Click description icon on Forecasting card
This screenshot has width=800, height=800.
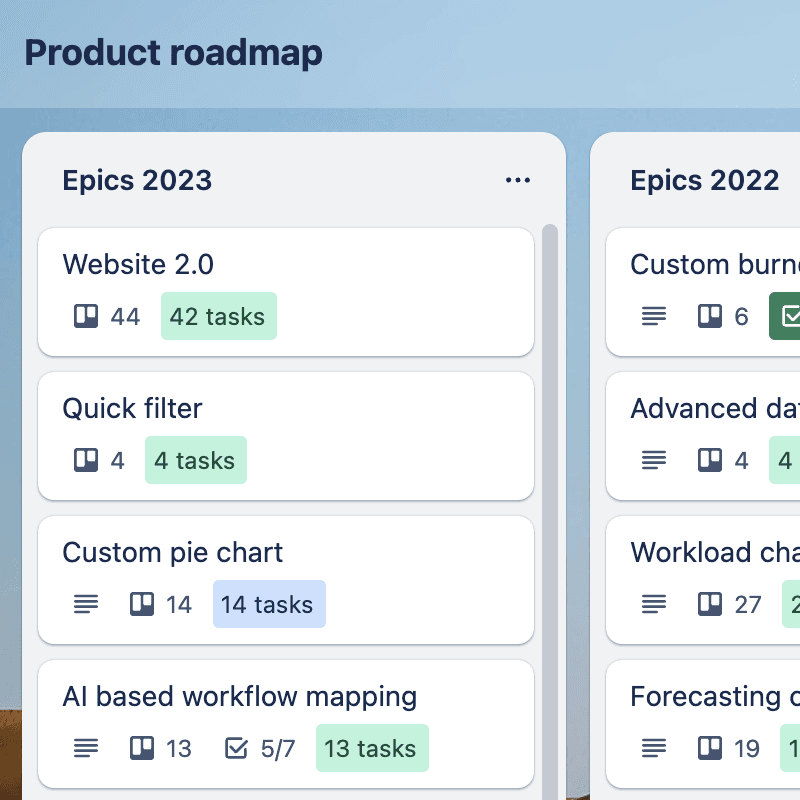click(654, 748)
